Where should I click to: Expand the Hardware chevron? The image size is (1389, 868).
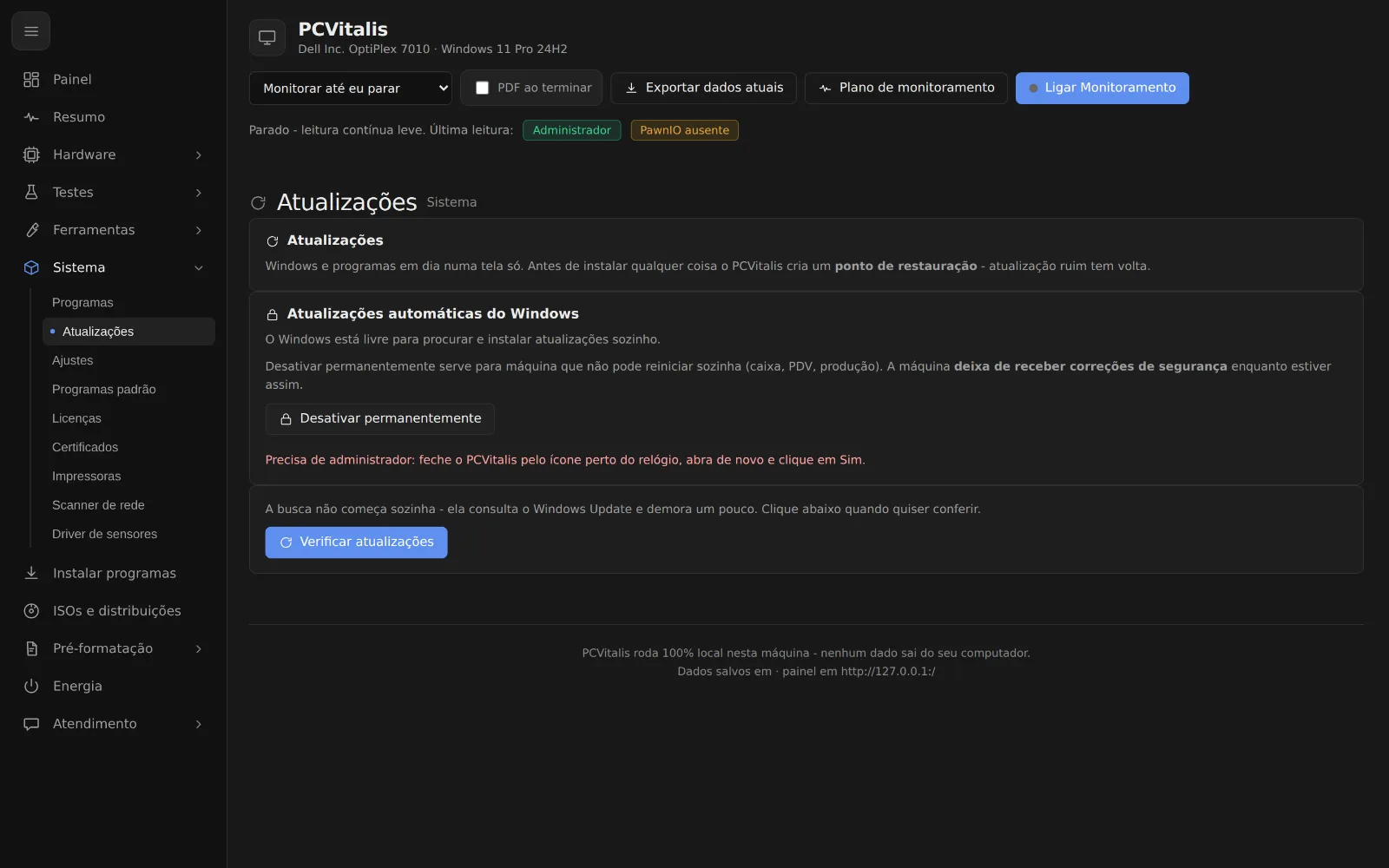click(199, 155)
